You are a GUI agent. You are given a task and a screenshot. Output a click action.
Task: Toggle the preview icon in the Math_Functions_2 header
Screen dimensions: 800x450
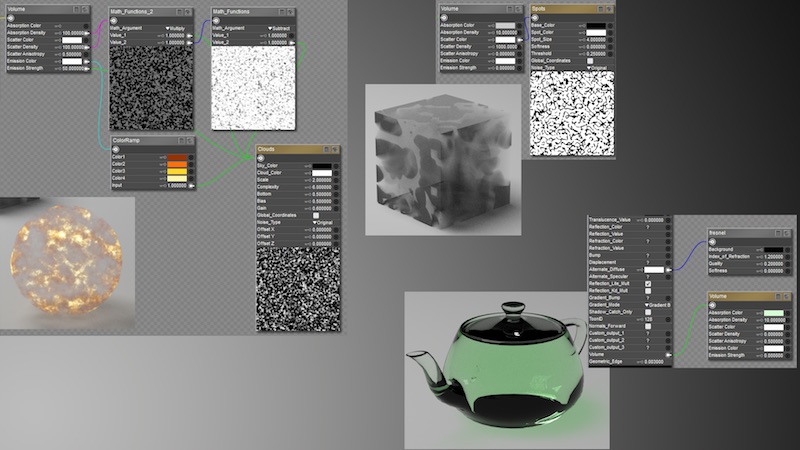point(179,11)
